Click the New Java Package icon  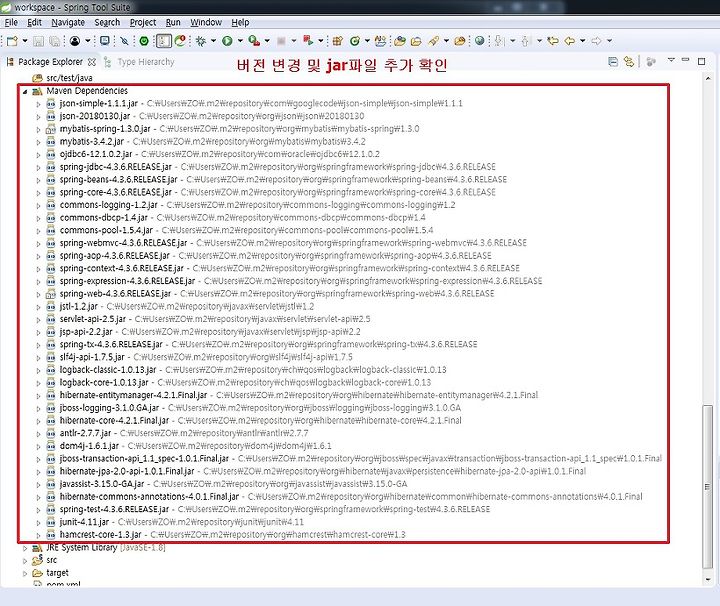[338, 41]
